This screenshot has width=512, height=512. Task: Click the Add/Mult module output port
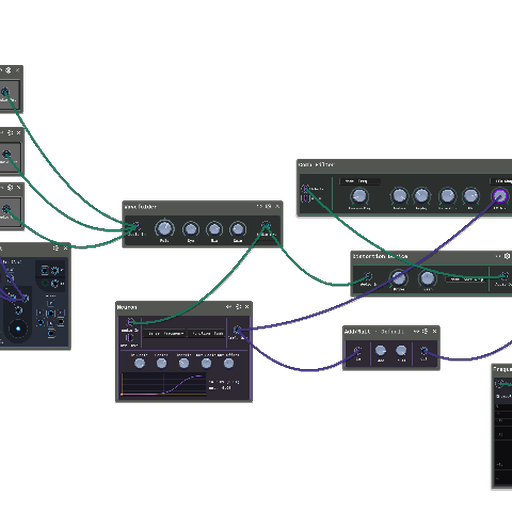[424, 351]
